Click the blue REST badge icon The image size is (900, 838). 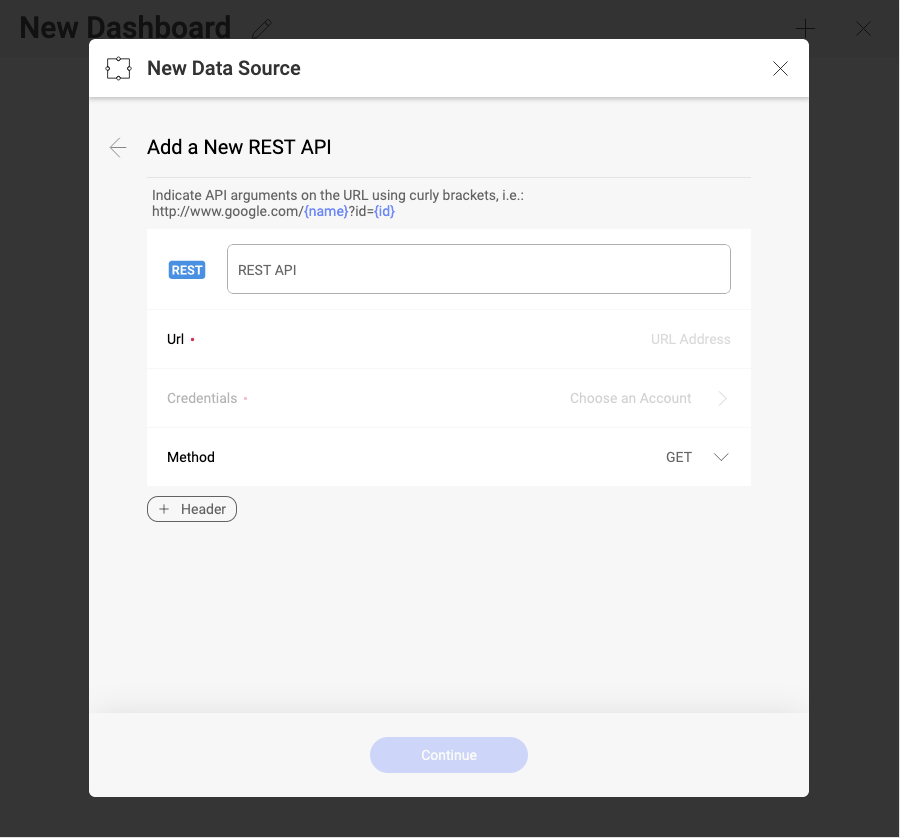187,270
